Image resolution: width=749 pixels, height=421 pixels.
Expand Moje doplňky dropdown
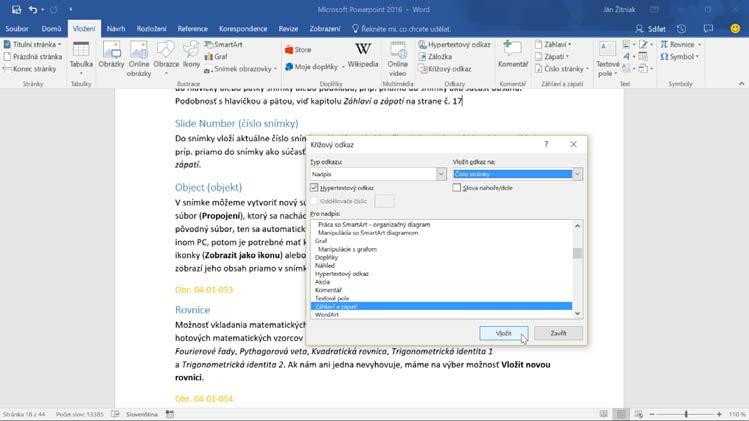pos(342,67)
